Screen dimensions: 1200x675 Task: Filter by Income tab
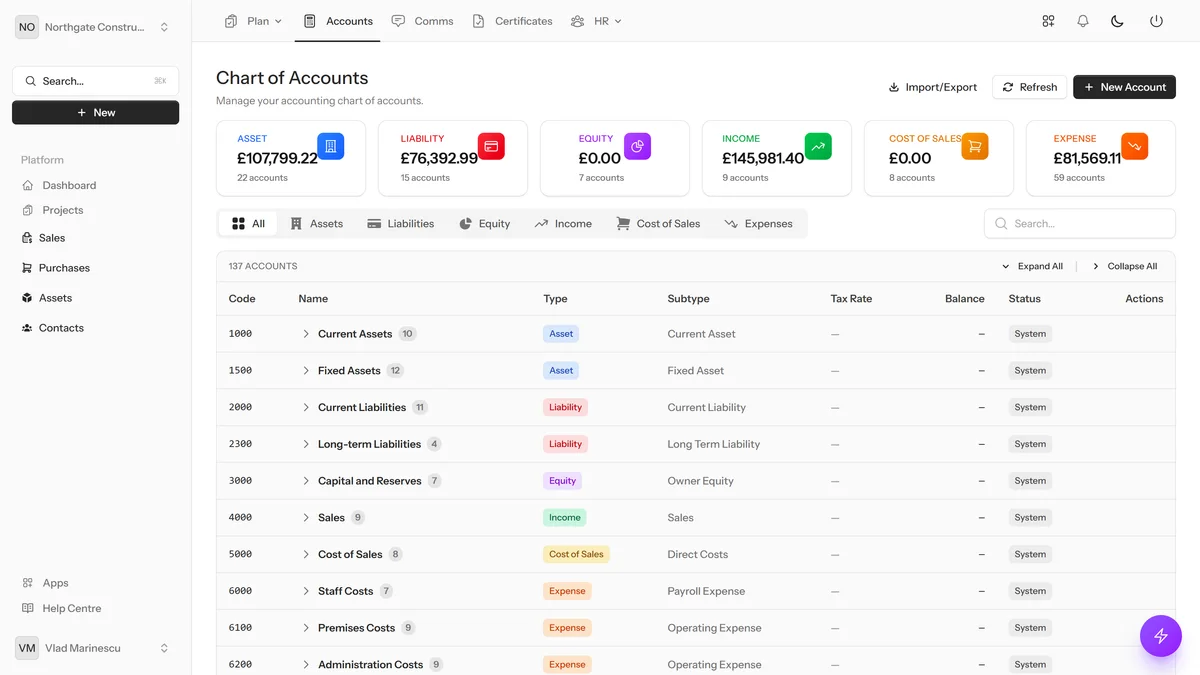pos(563,224)
